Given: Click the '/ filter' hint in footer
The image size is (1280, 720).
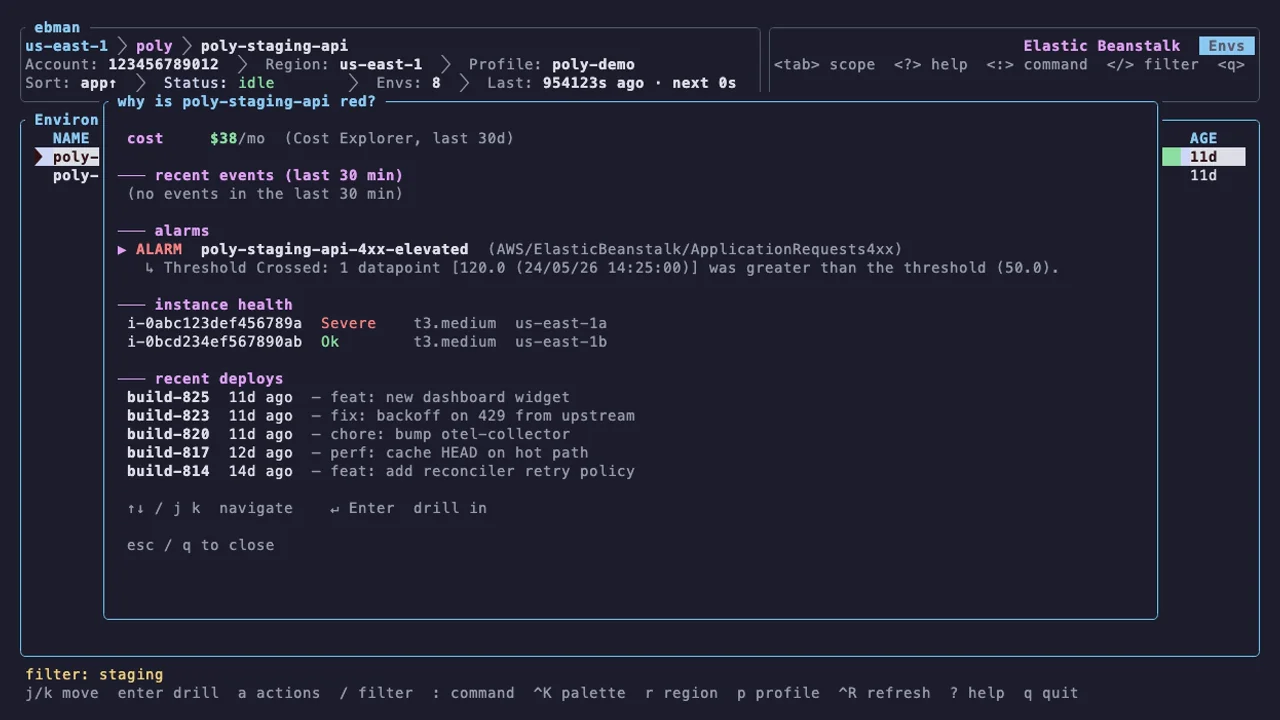Looking at the screenshot, I should point(376,693).
